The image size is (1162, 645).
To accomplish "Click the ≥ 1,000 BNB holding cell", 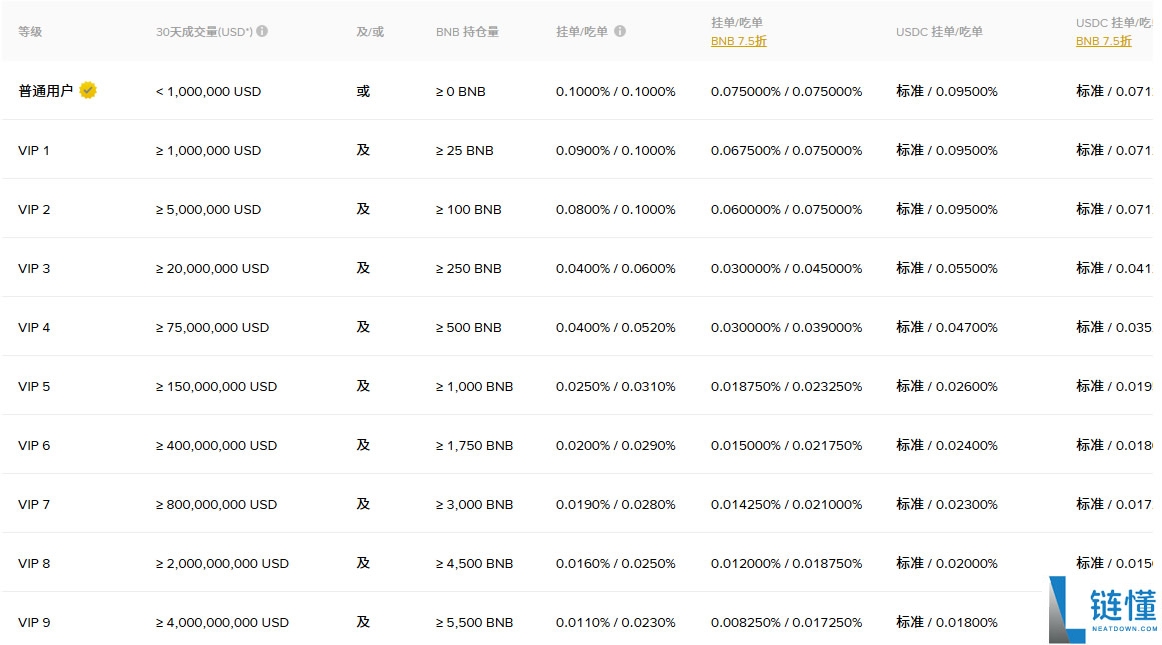I will coord(474,387).
